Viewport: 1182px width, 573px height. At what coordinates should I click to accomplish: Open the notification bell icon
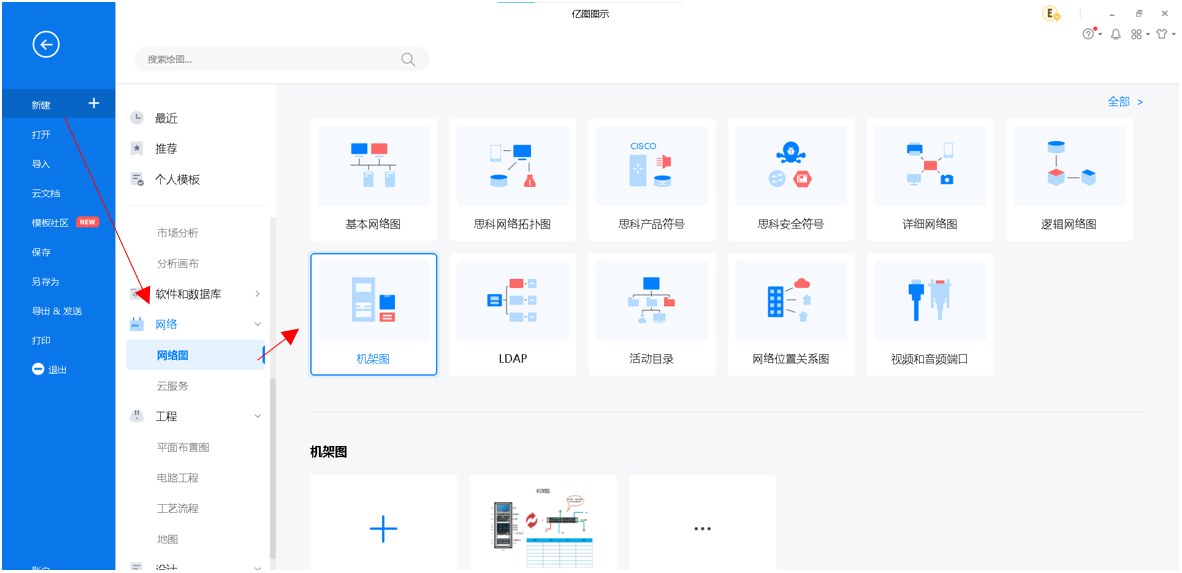pos(1115,34)
